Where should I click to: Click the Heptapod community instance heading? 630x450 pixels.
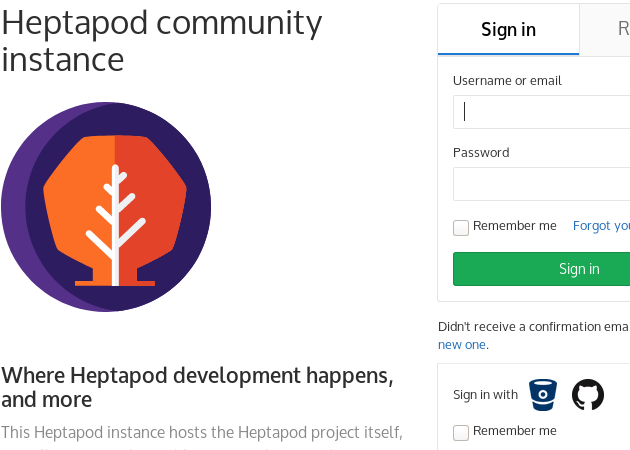(x=162, y=41)
